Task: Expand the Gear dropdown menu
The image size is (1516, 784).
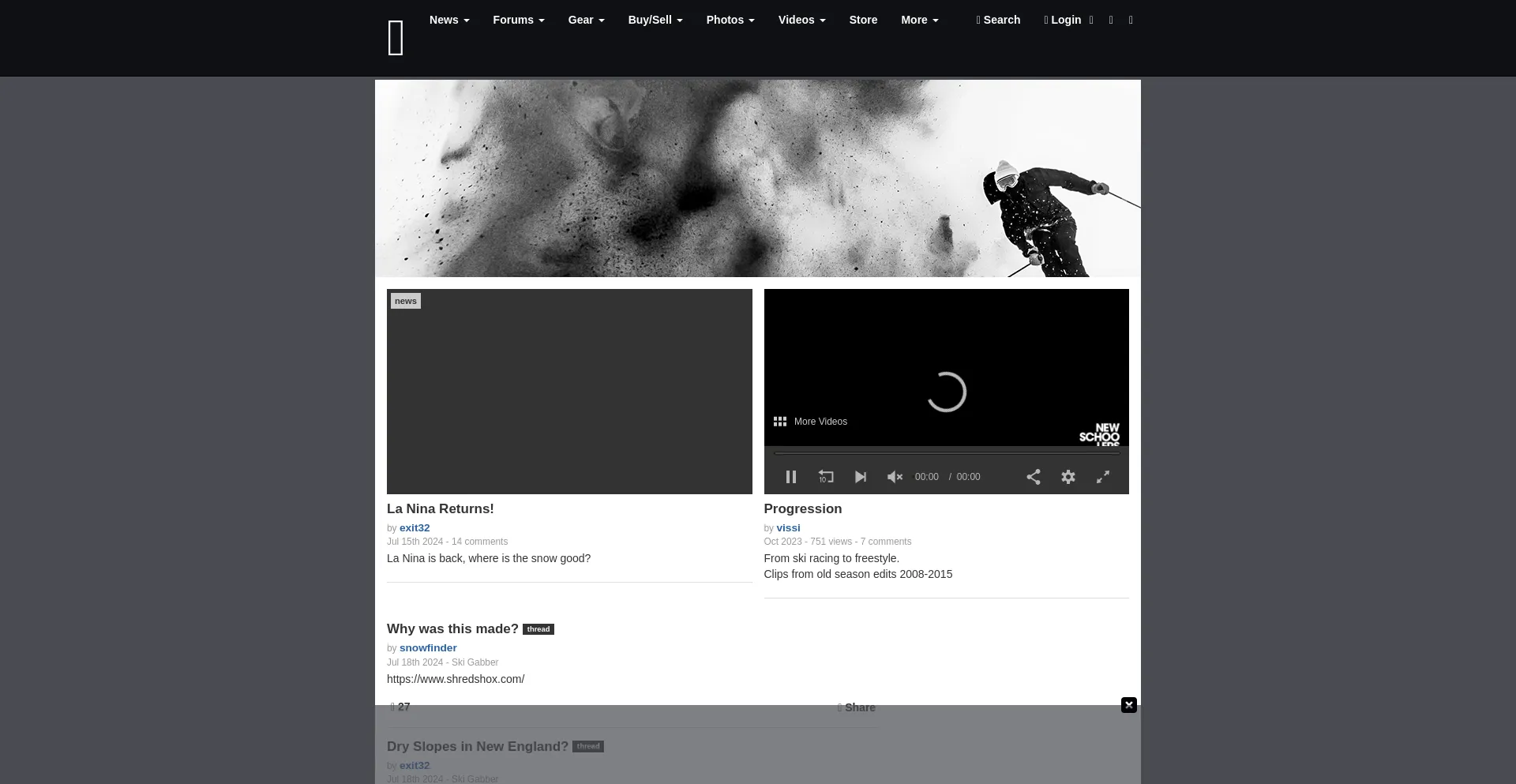Action: coord(587,20)
